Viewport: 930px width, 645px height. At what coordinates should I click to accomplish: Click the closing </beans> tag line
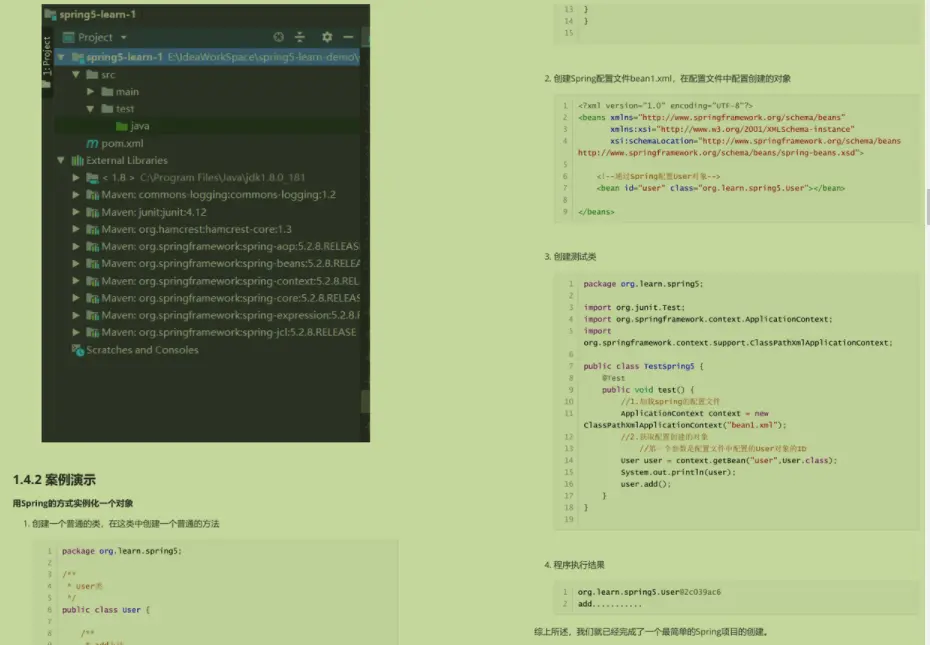click(x=596, y=212)
